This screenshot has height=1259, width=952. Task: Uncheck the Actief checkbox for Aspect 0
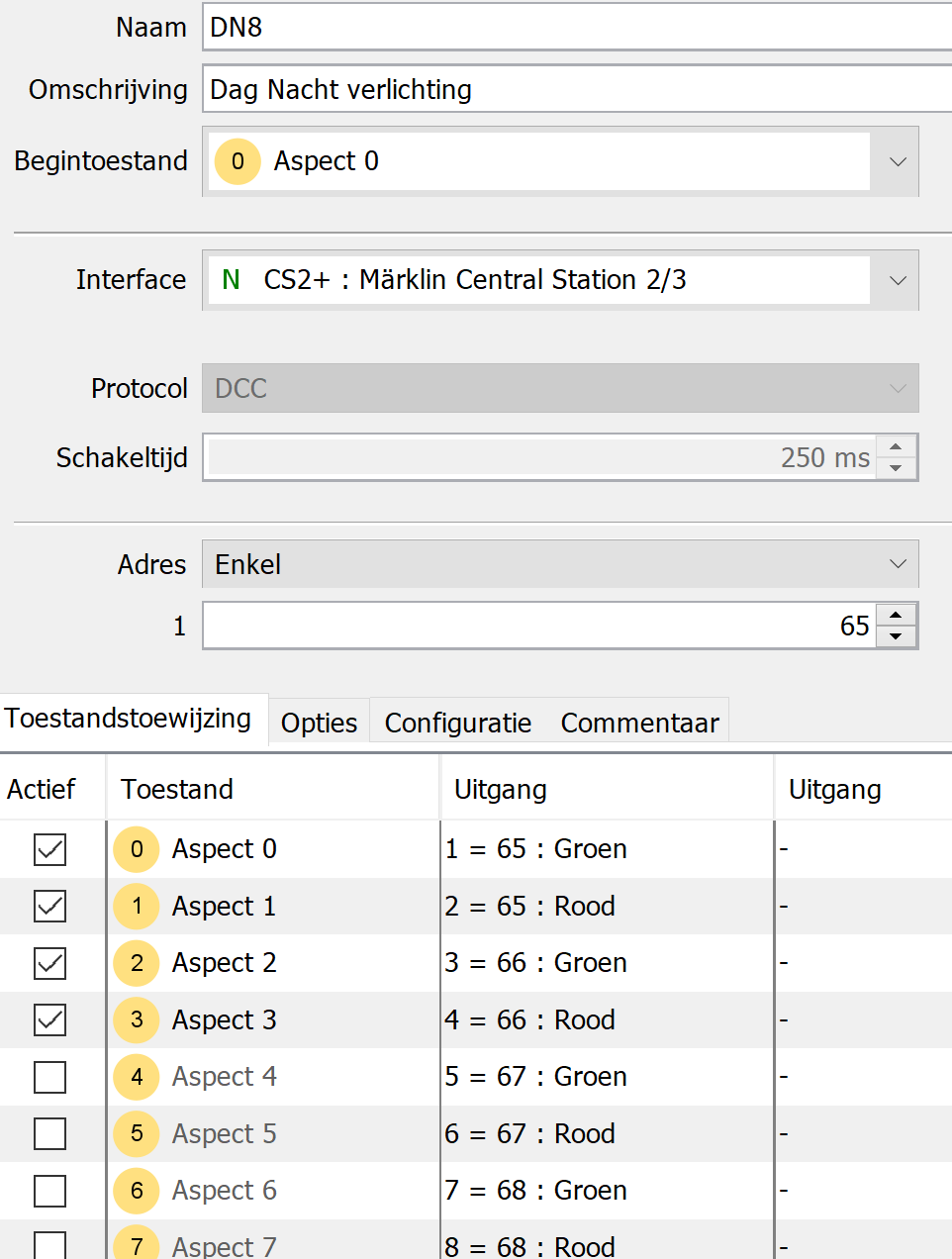pyautogui.click(x=49, y=849)
